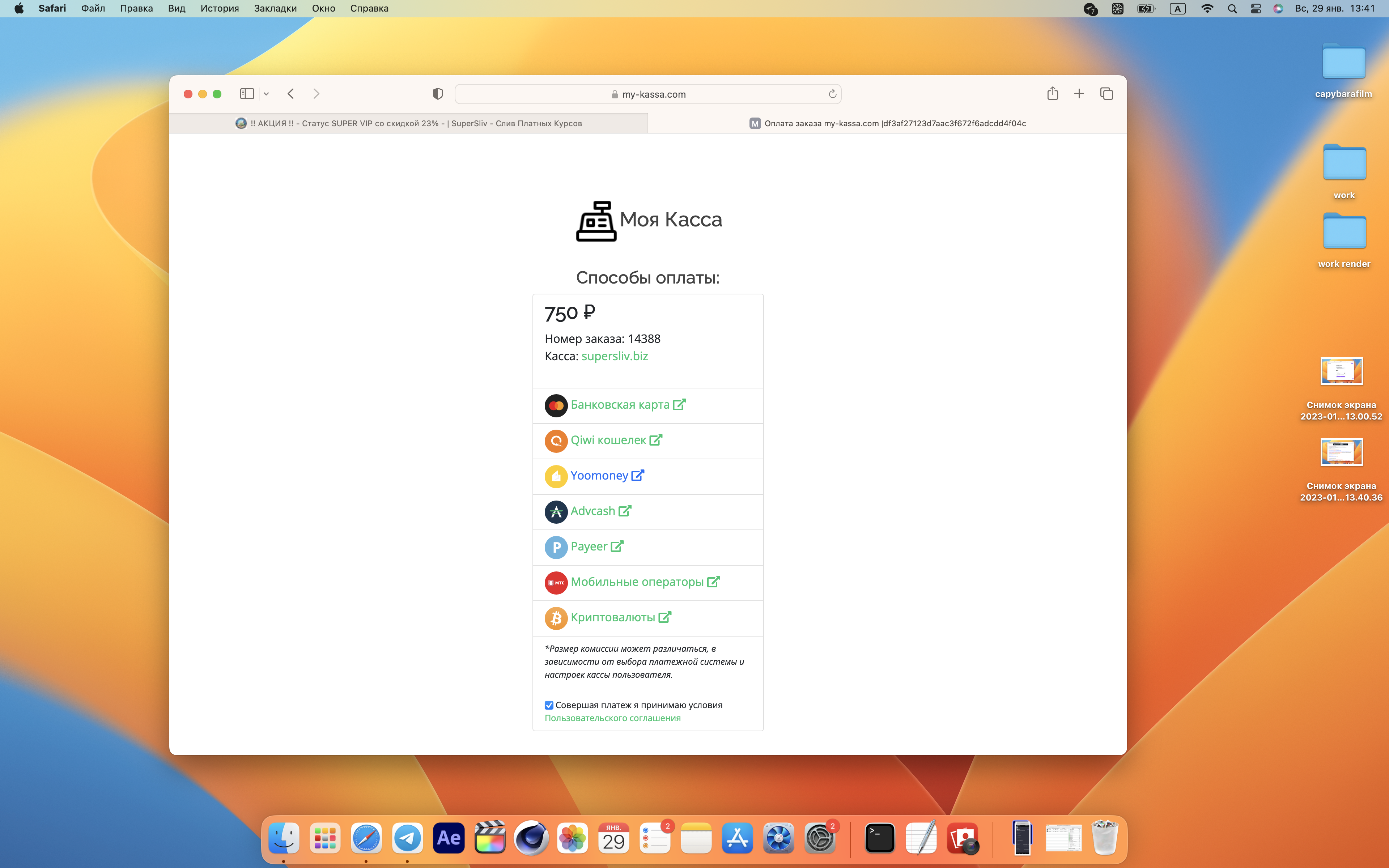
Task: Choose Yoomoney payment method
Action: point(607,476)
